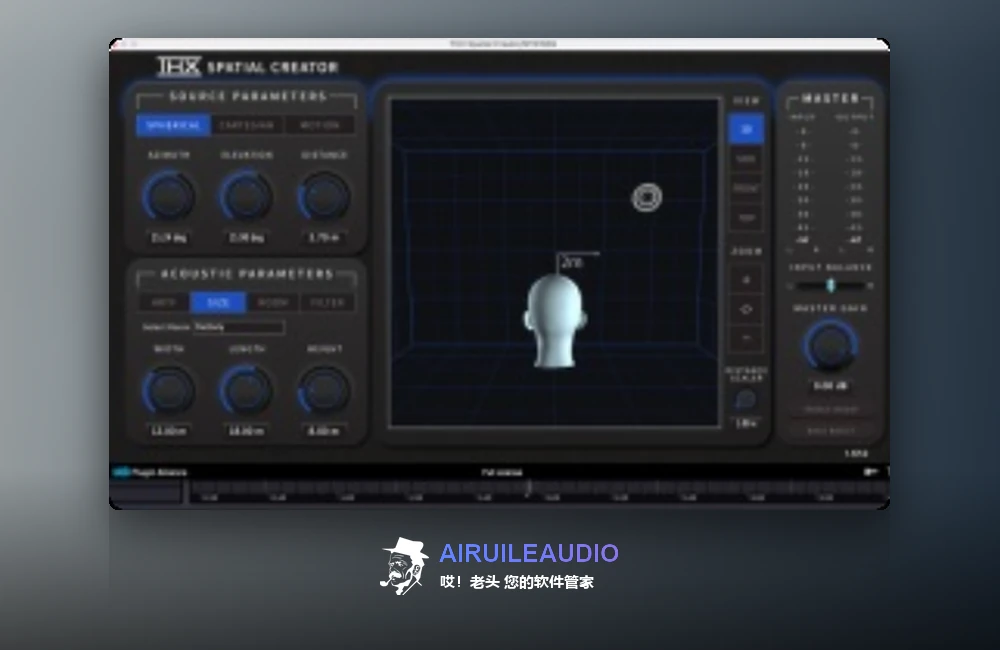Click the Width value field
The width and height of the screenshot is (1000, 650).
click(x=169, y=431)
